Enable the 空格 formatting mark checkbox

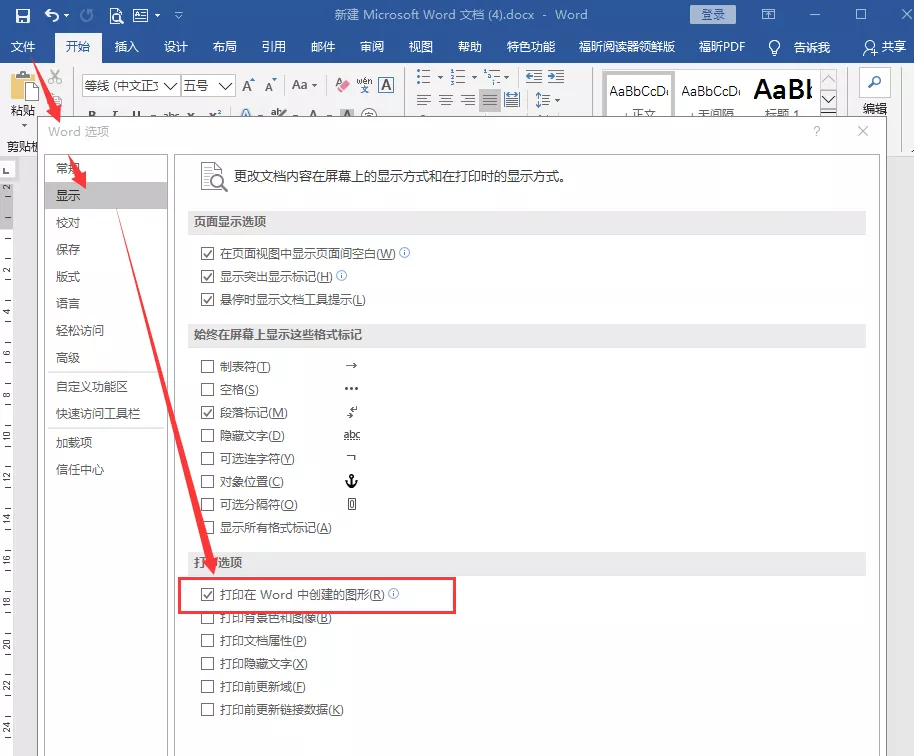[x=207, y=389]
